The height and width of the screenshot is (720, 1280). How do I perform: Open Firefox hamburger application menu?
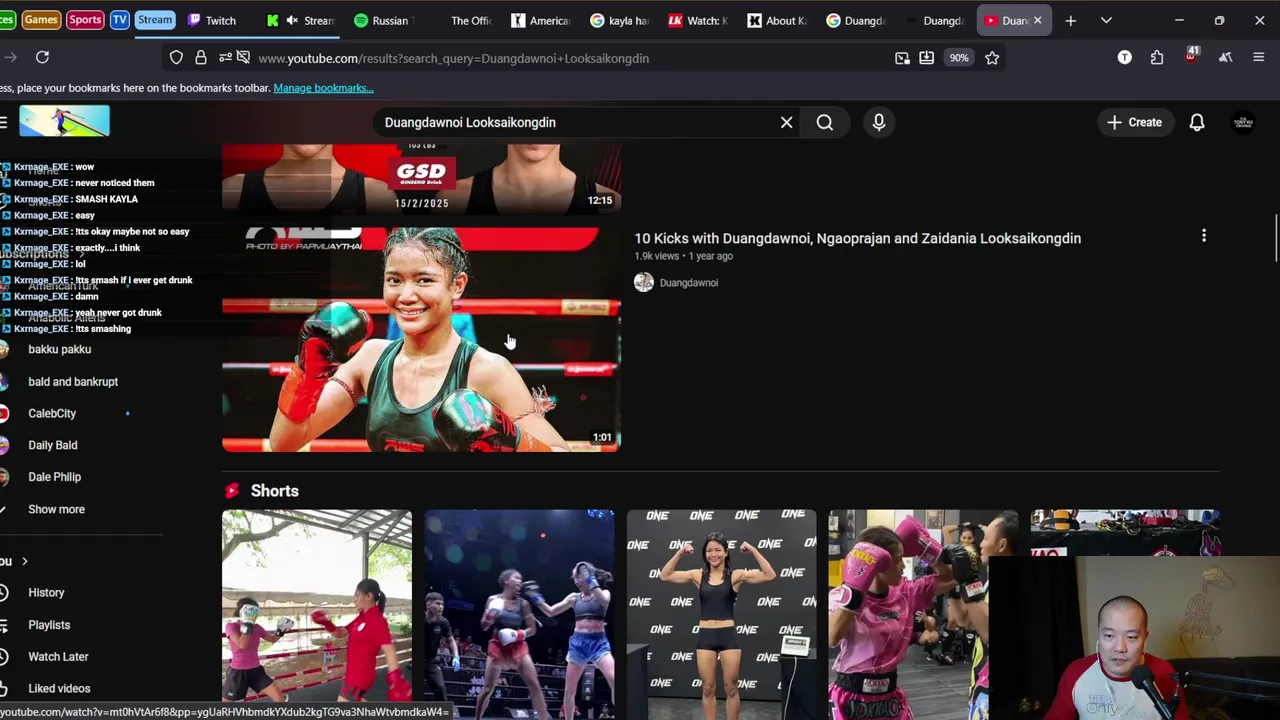1258,58
